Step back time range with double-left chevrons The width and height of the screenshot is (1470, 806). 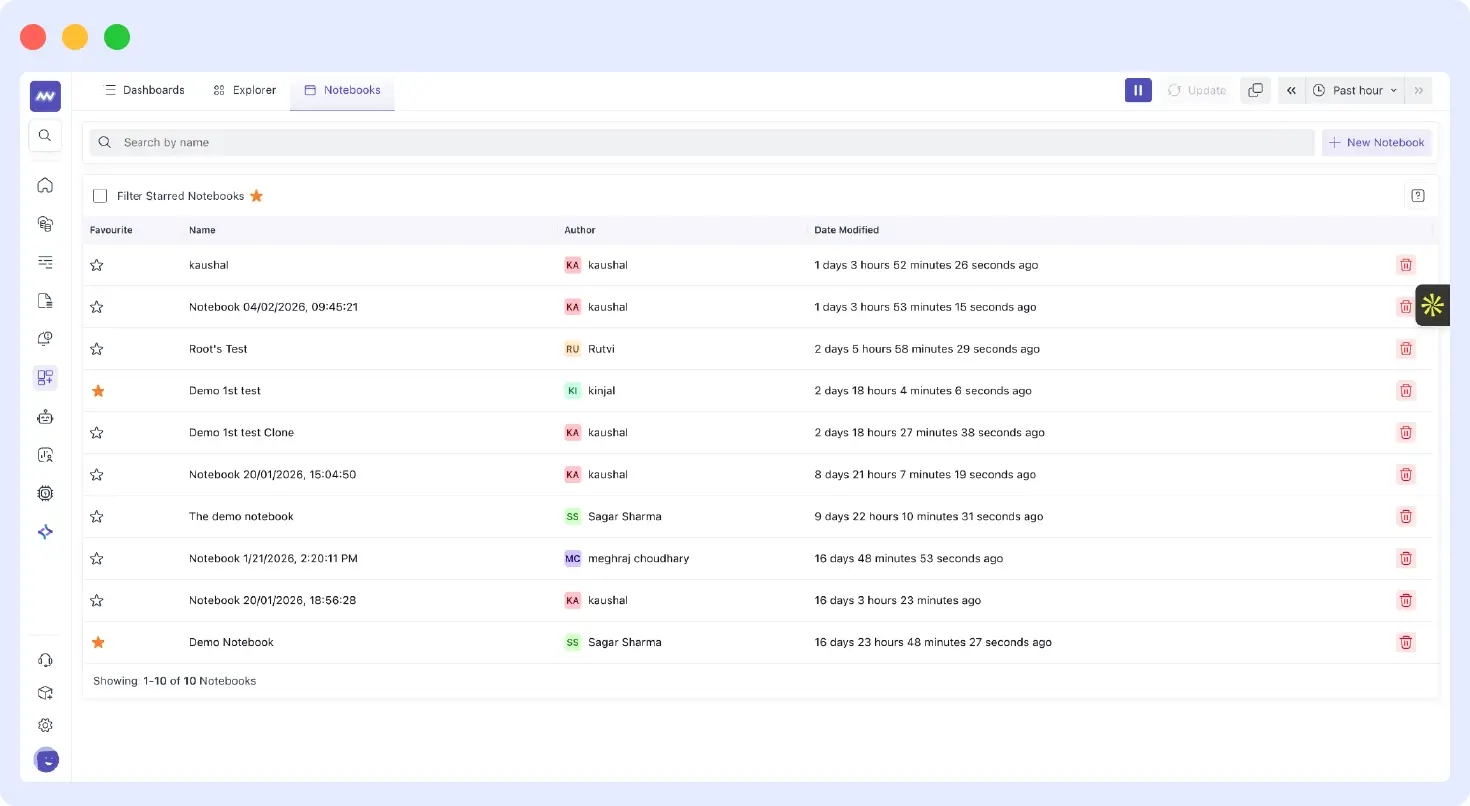pyautogui.click(x=1291, y=90)
